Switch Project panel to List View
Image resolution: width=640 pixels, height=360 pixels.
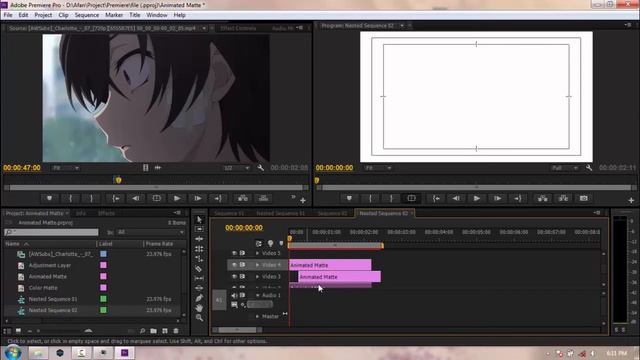(7, 331)
